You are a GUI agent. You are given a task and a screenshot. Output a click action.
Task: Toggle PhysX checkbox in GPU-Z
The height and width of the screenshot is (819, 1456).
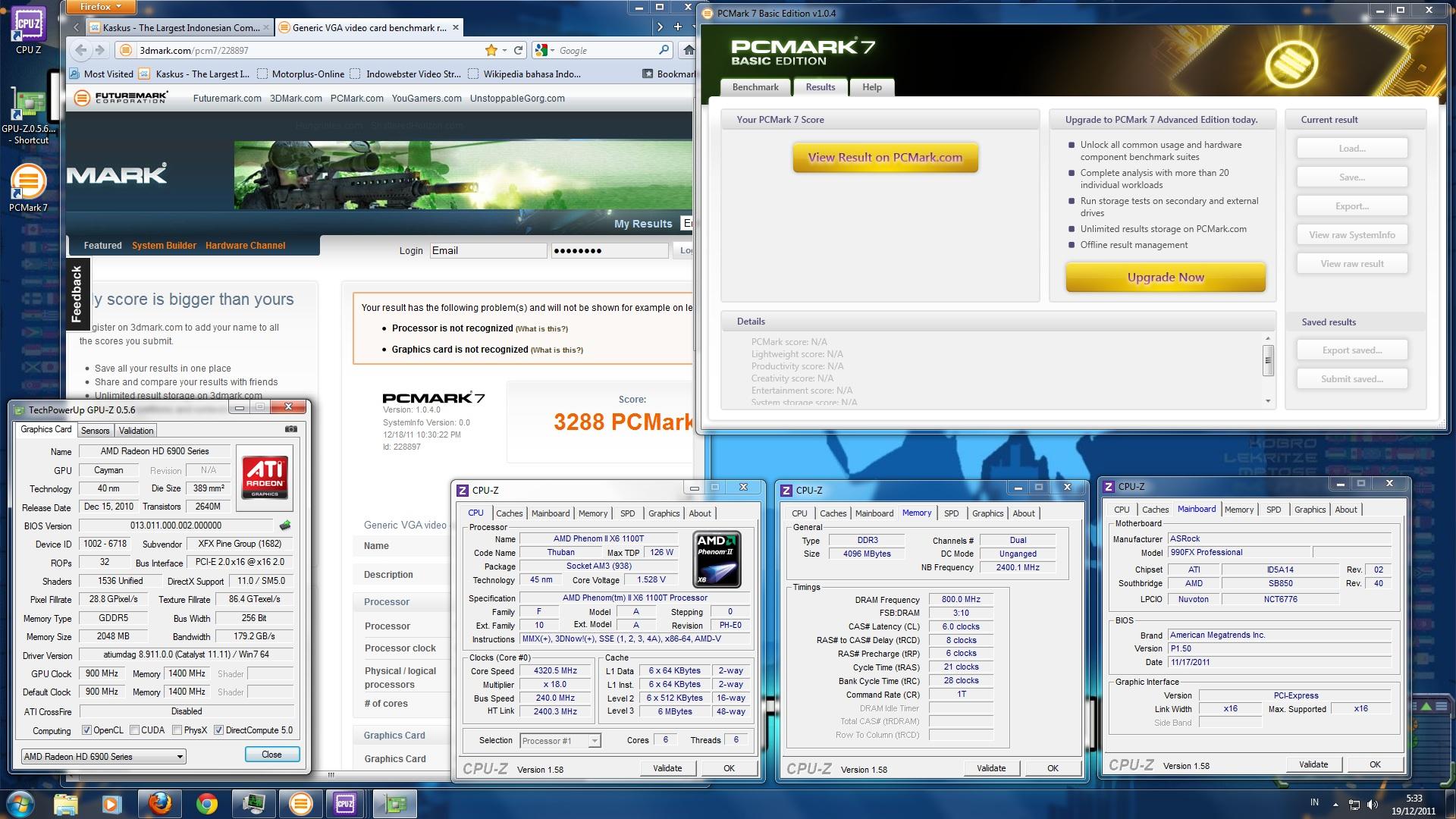pos(177,730)
